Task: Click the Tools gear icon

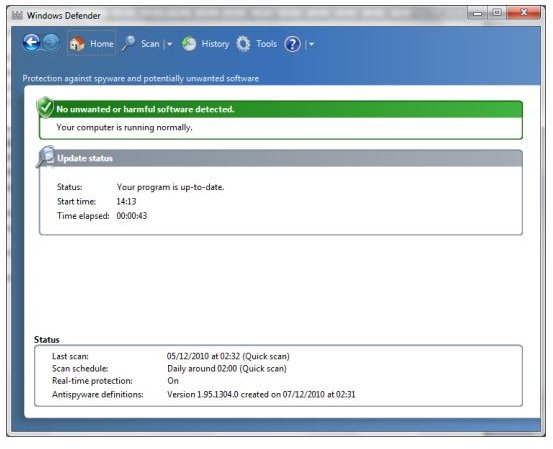Action: coord(243,44)
